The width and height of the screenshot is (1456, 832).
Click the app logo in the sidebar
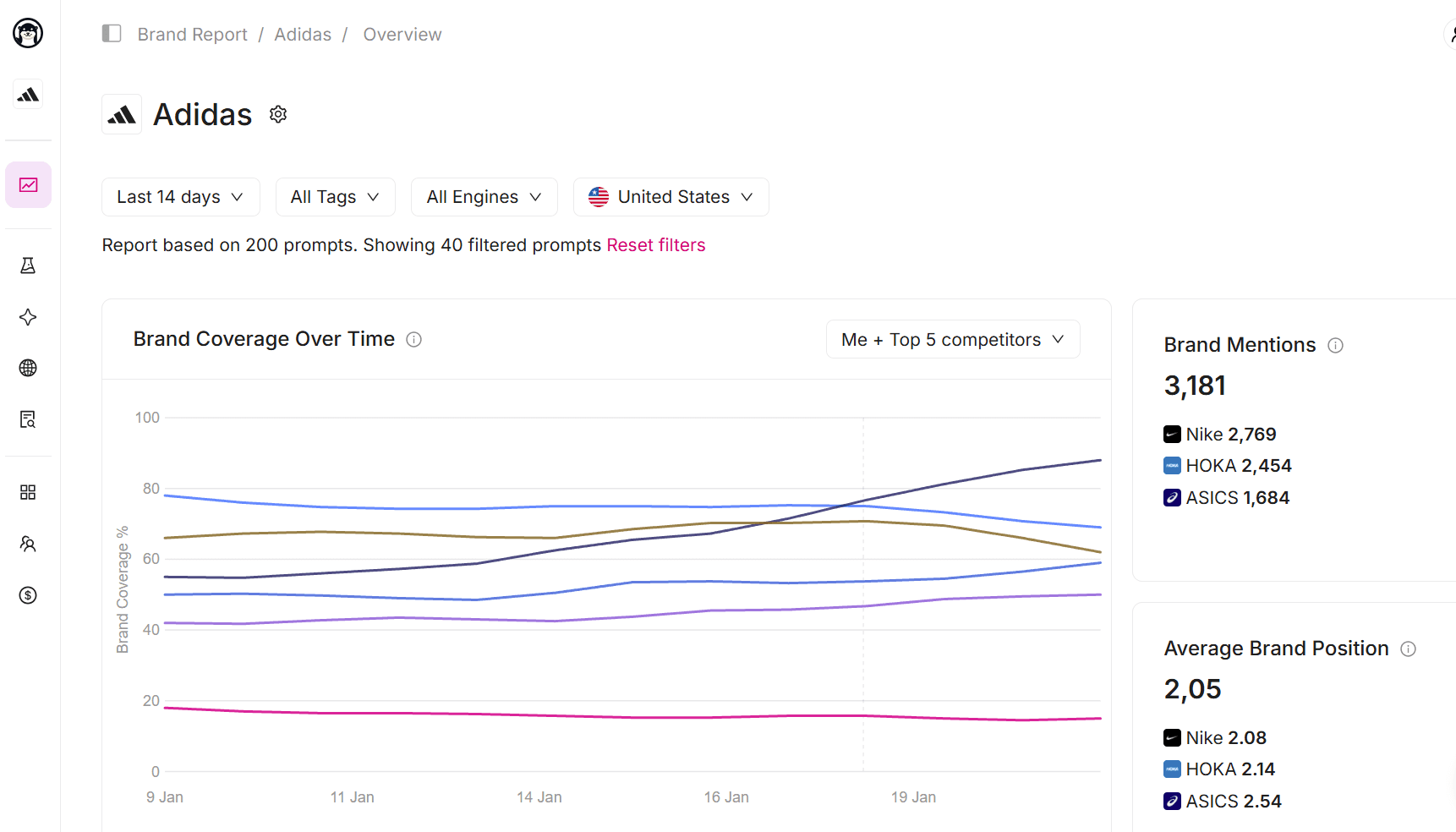[28, 33]
